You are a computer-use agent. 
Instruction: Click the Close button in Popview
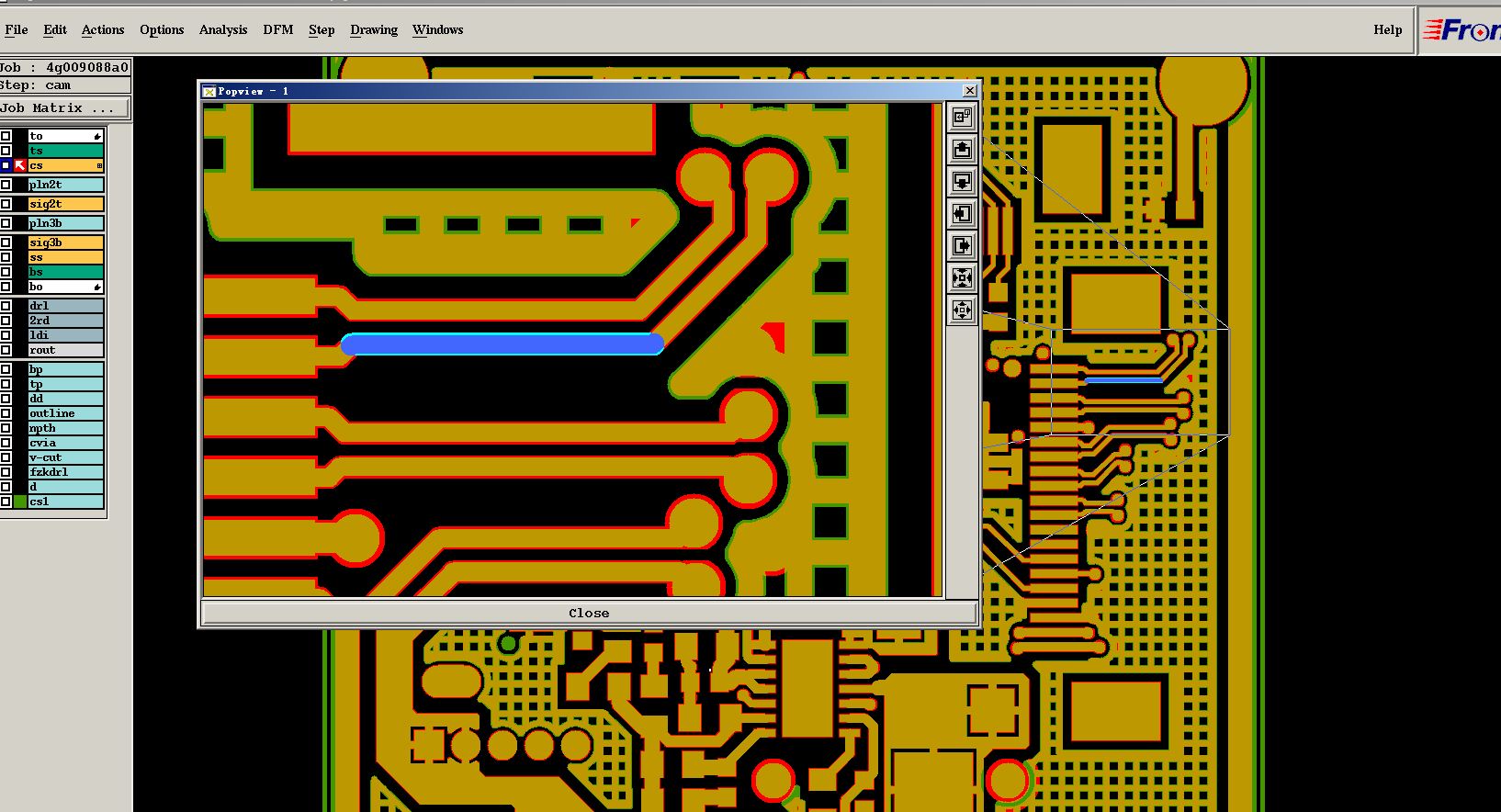(589, 613)
